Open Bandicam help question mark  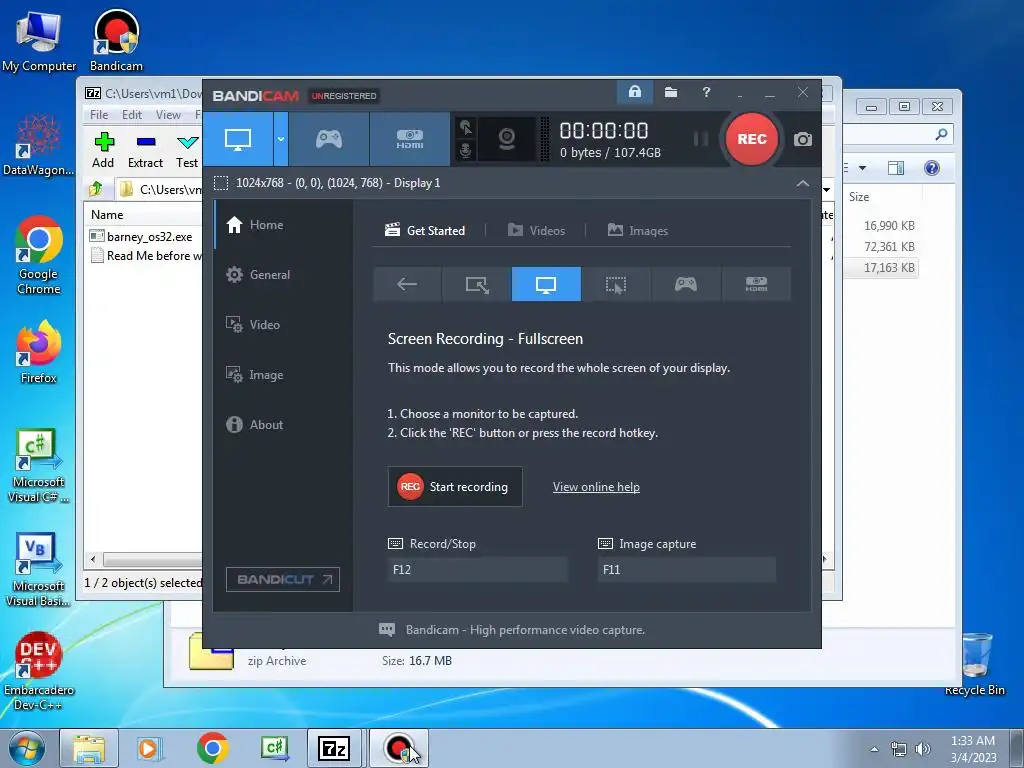tap(706, 92)
